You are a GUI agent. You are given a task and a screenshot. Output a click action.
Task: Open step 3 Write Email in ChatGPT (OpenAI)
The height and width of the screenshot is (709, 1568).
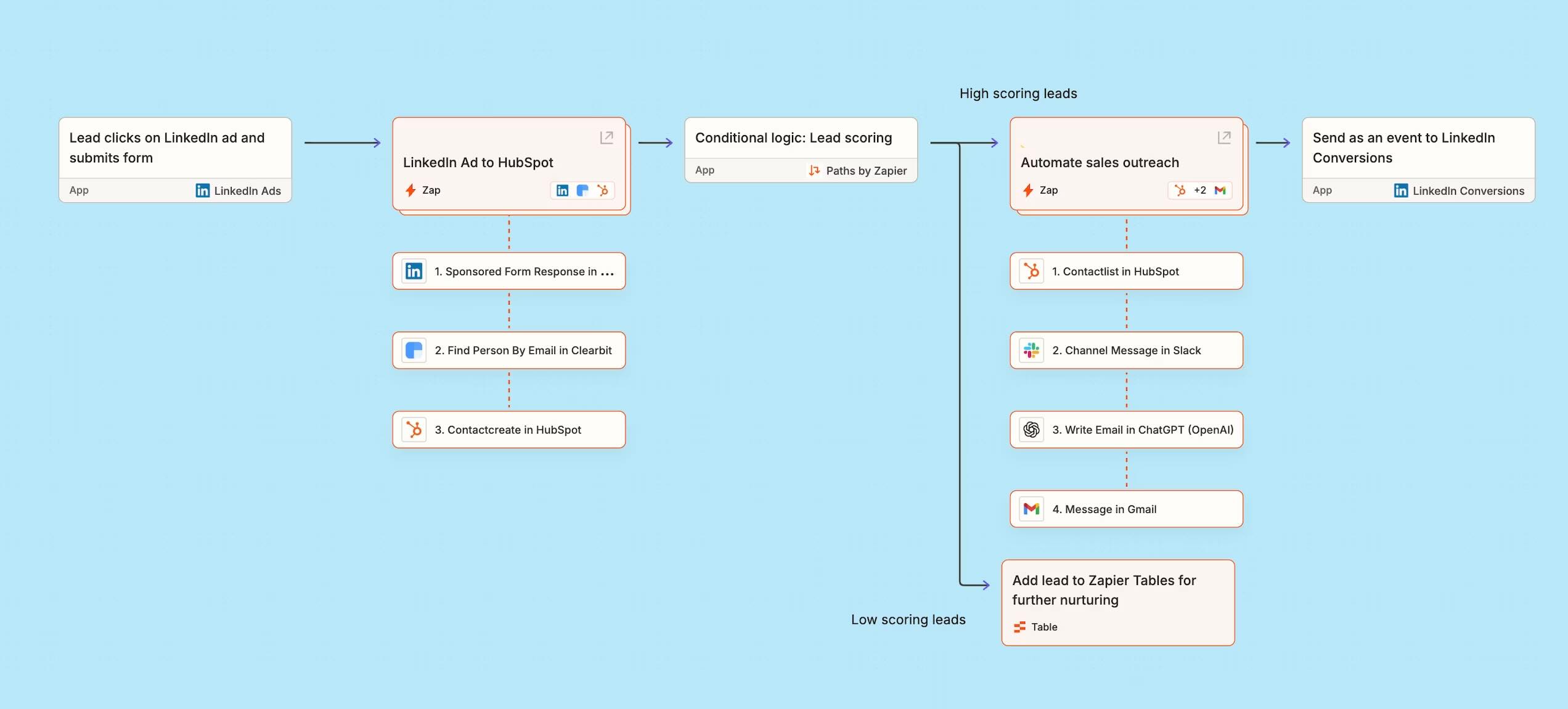1127,430
